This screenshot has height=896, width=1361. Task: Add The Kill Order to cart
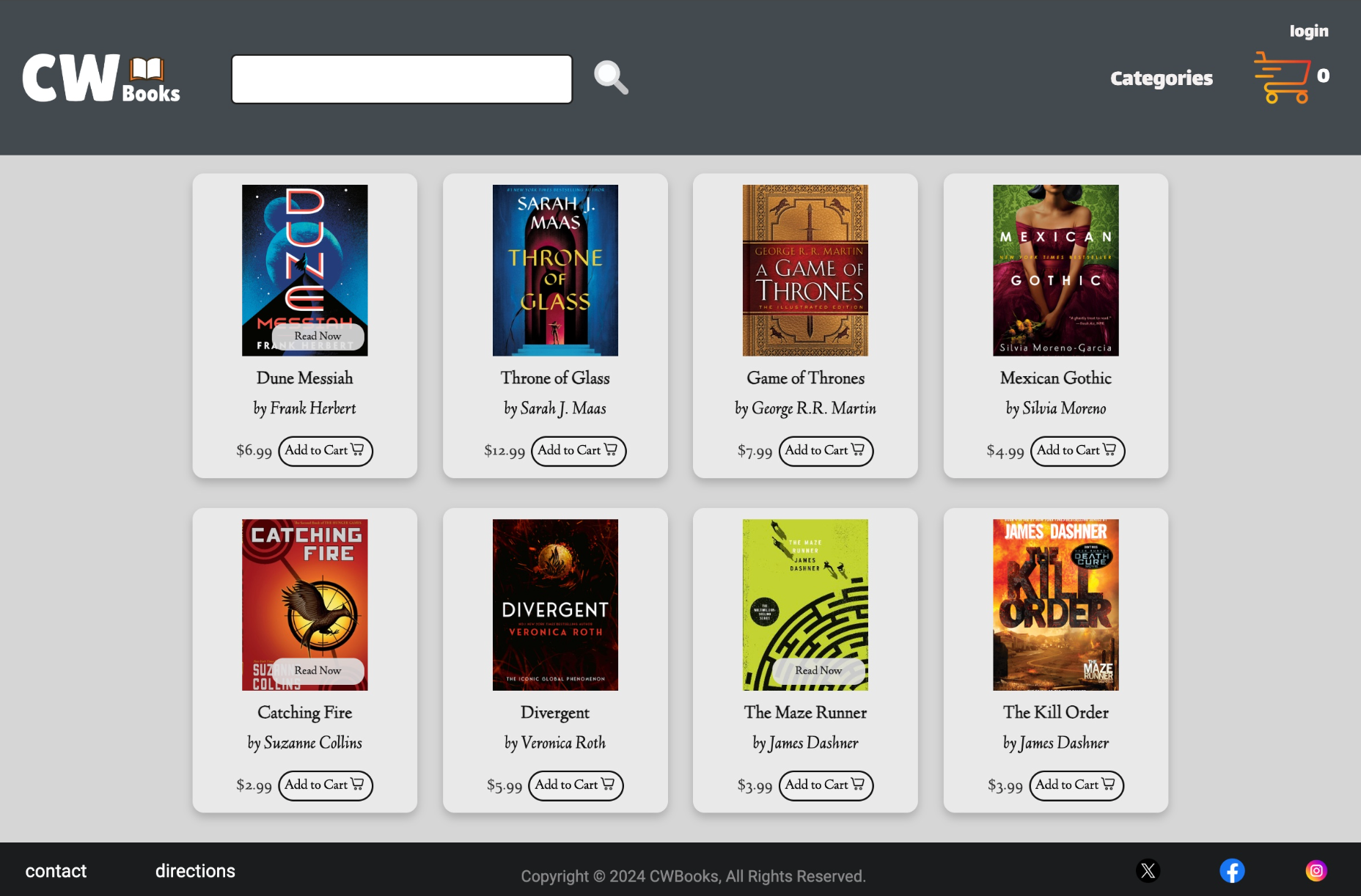pyautogui.click(x=1076, y=785)
